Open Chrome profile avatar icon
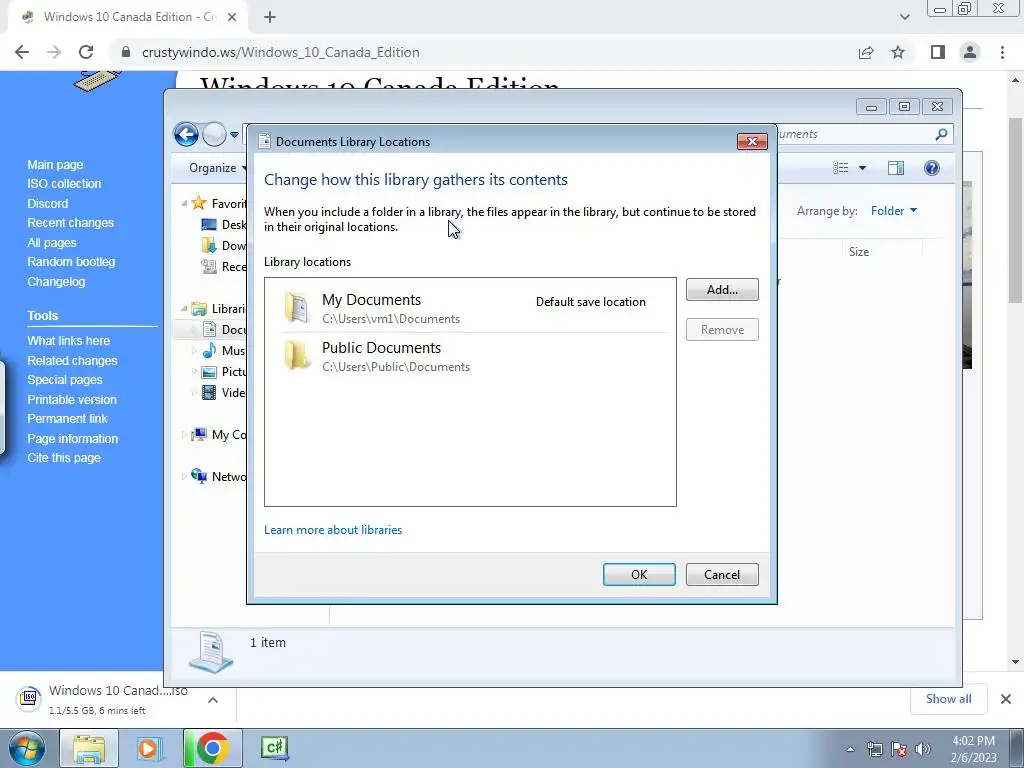 pyautogui.click(x=970, y=52)
